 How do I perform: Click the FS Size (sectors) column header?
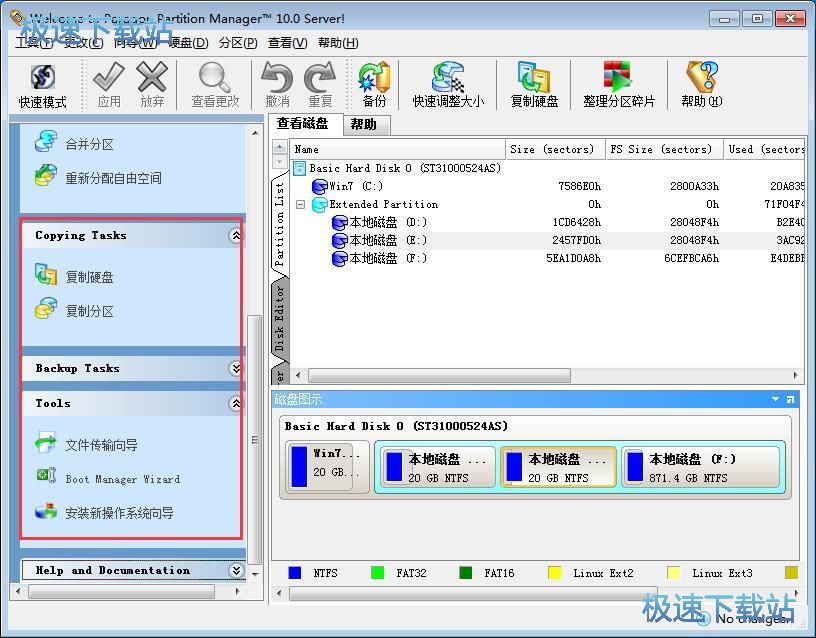tap(665, 149)
